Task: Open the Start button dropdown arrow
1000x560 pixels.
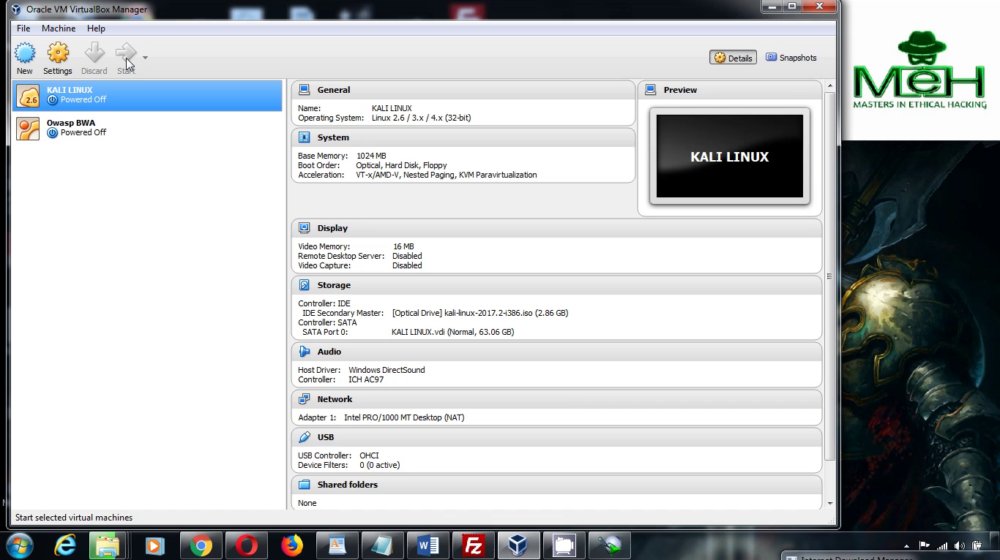Action: click(x=145, y=57)
